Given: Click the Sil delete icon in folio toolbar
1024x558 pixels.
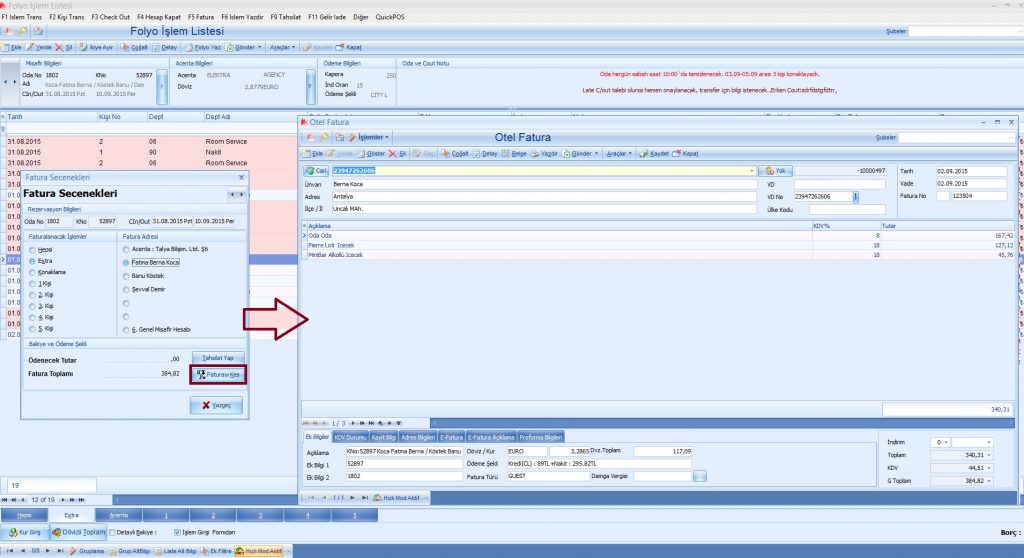Looking at the screenshot, I should tap(63, 47).
